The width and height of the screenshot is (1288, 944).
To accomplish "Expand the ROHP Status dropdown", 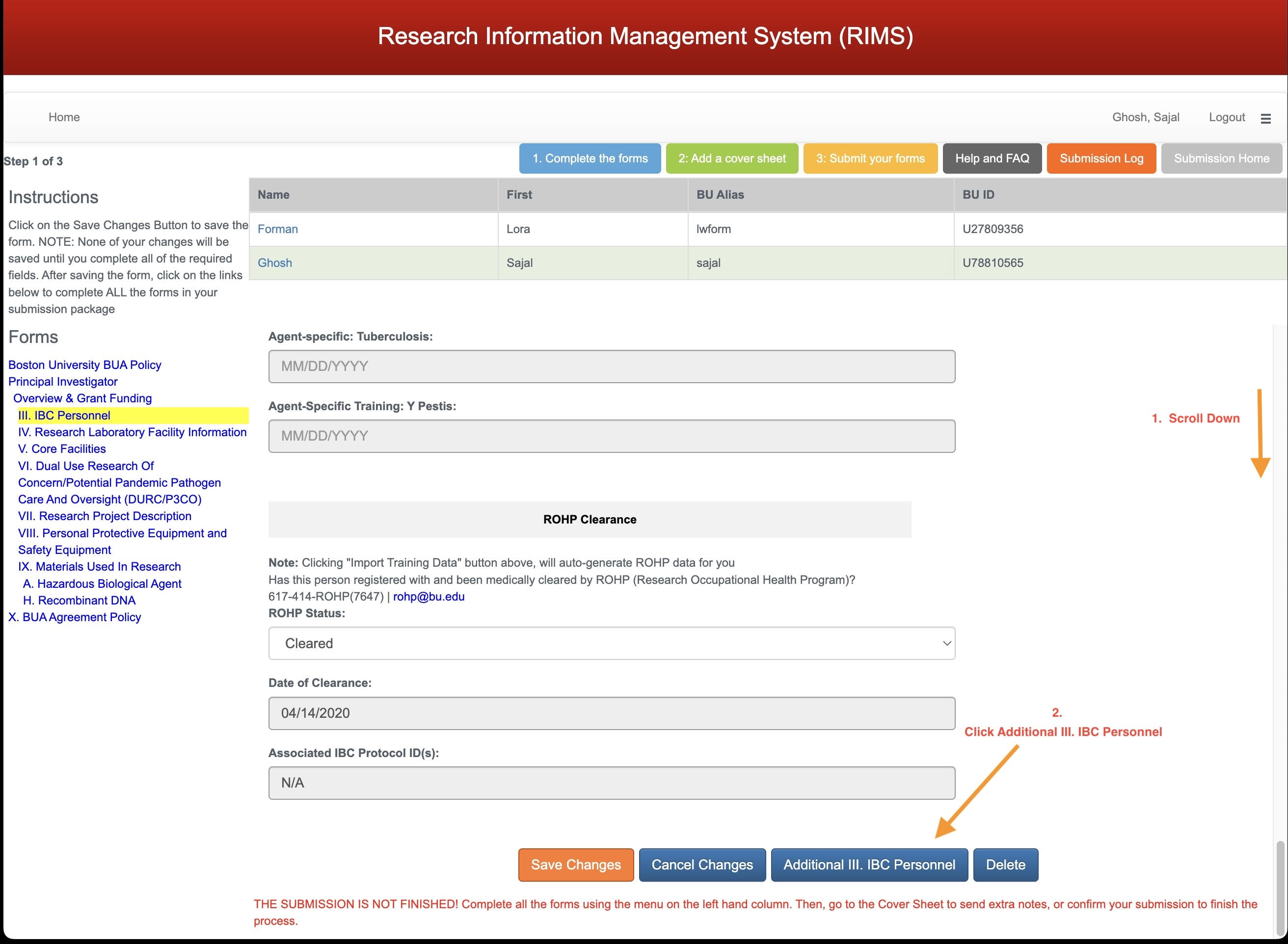I will (611, 643).
